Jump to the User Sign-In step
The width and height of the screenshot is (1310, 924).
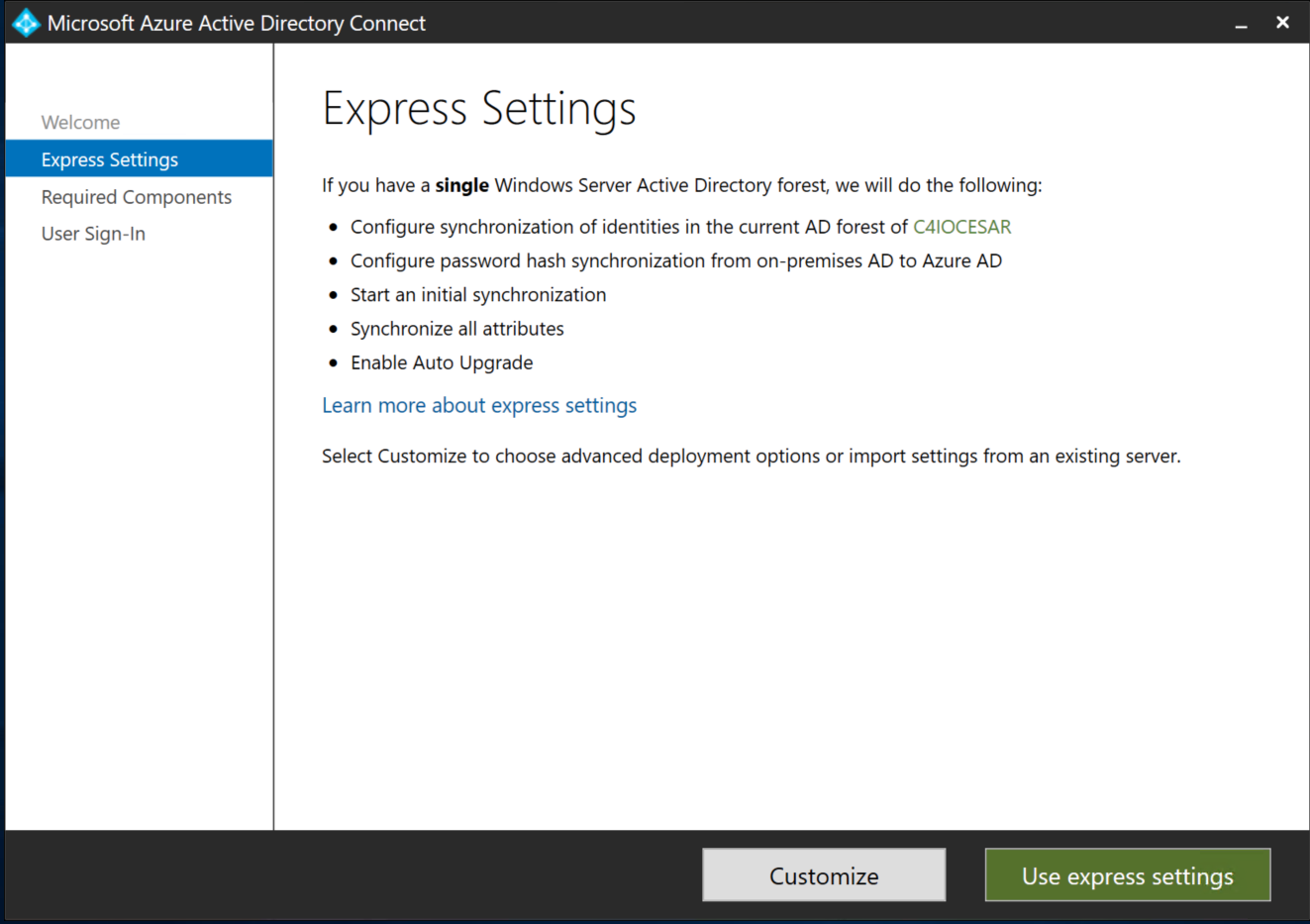93,234
